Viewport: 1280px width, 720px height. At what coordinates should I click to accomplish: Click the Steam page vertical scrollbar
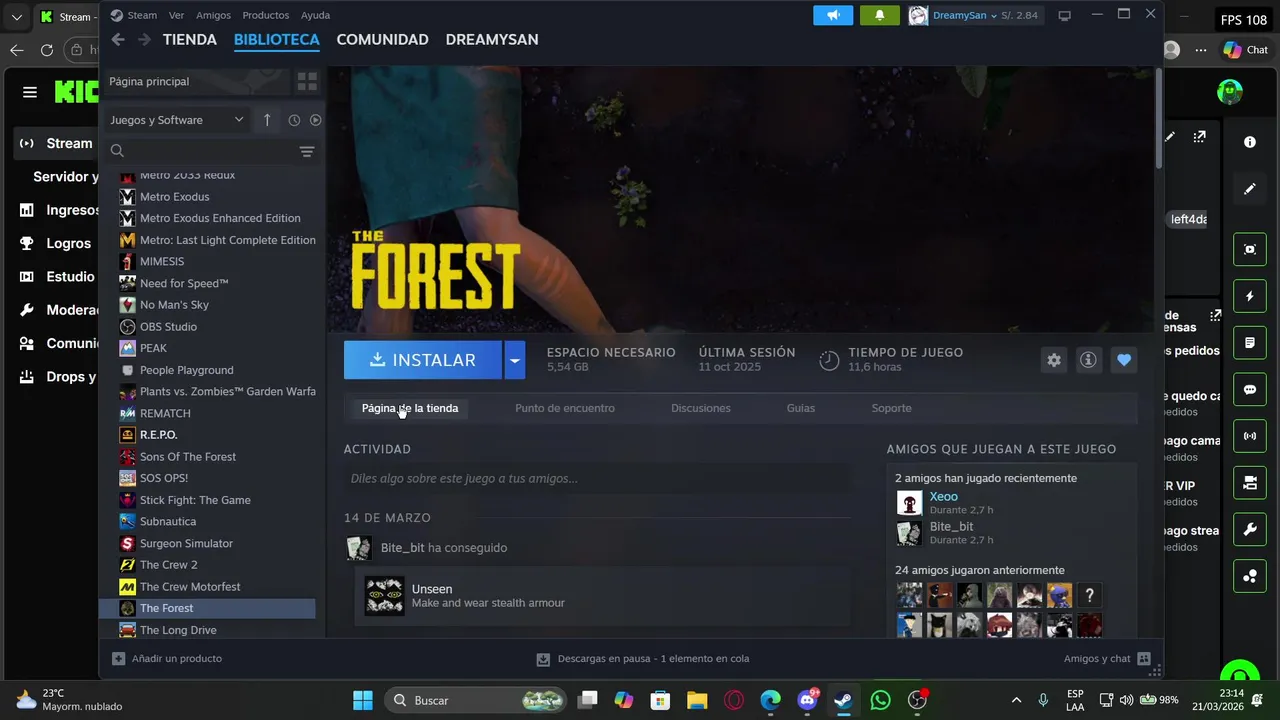click(x=1159, y=118)
